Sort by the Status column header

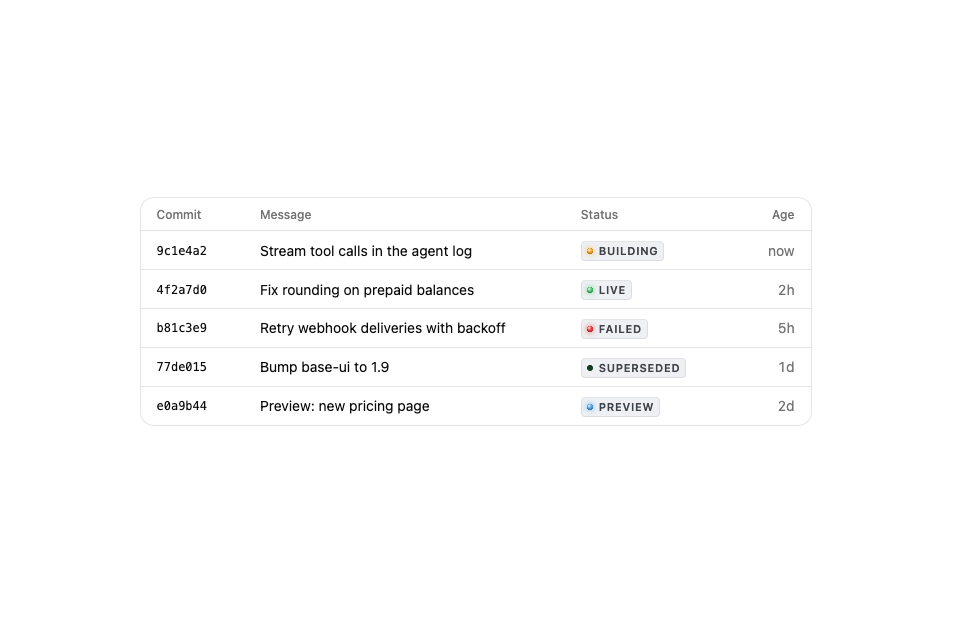point(599,215)
